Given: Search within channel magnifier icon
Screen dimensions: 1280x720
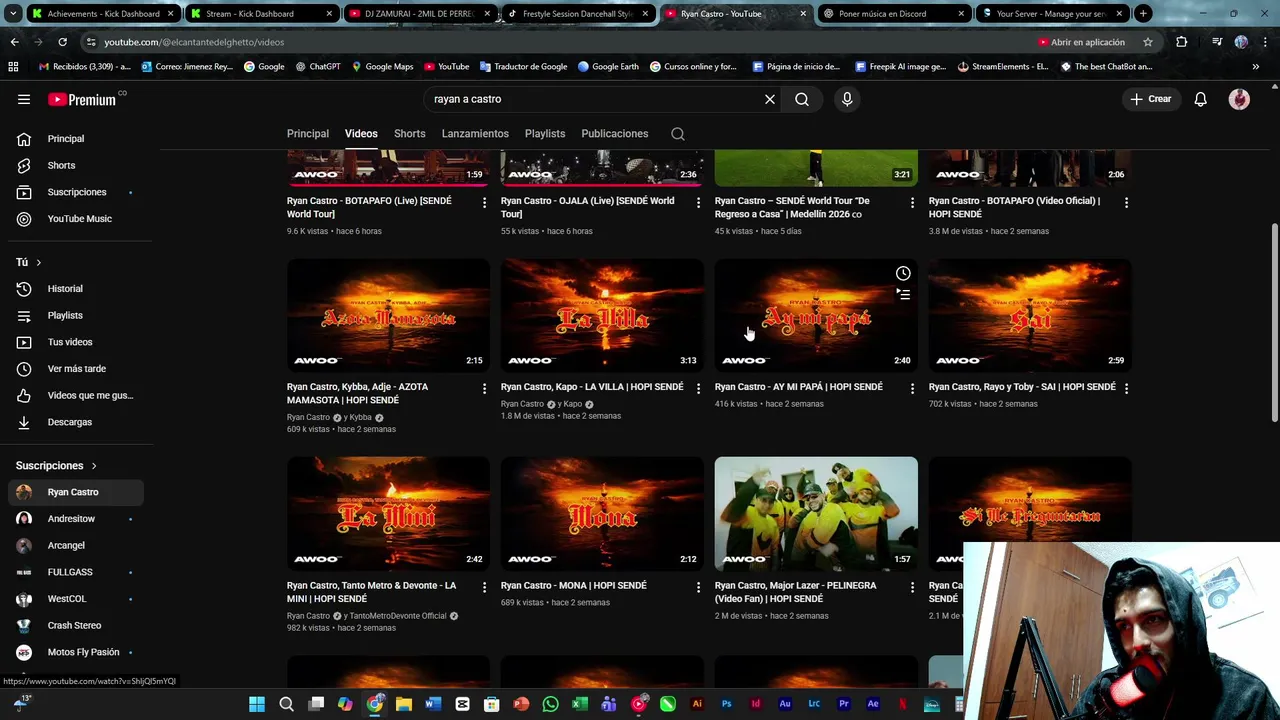Looking at the screenshot, I should pos(678,134).
